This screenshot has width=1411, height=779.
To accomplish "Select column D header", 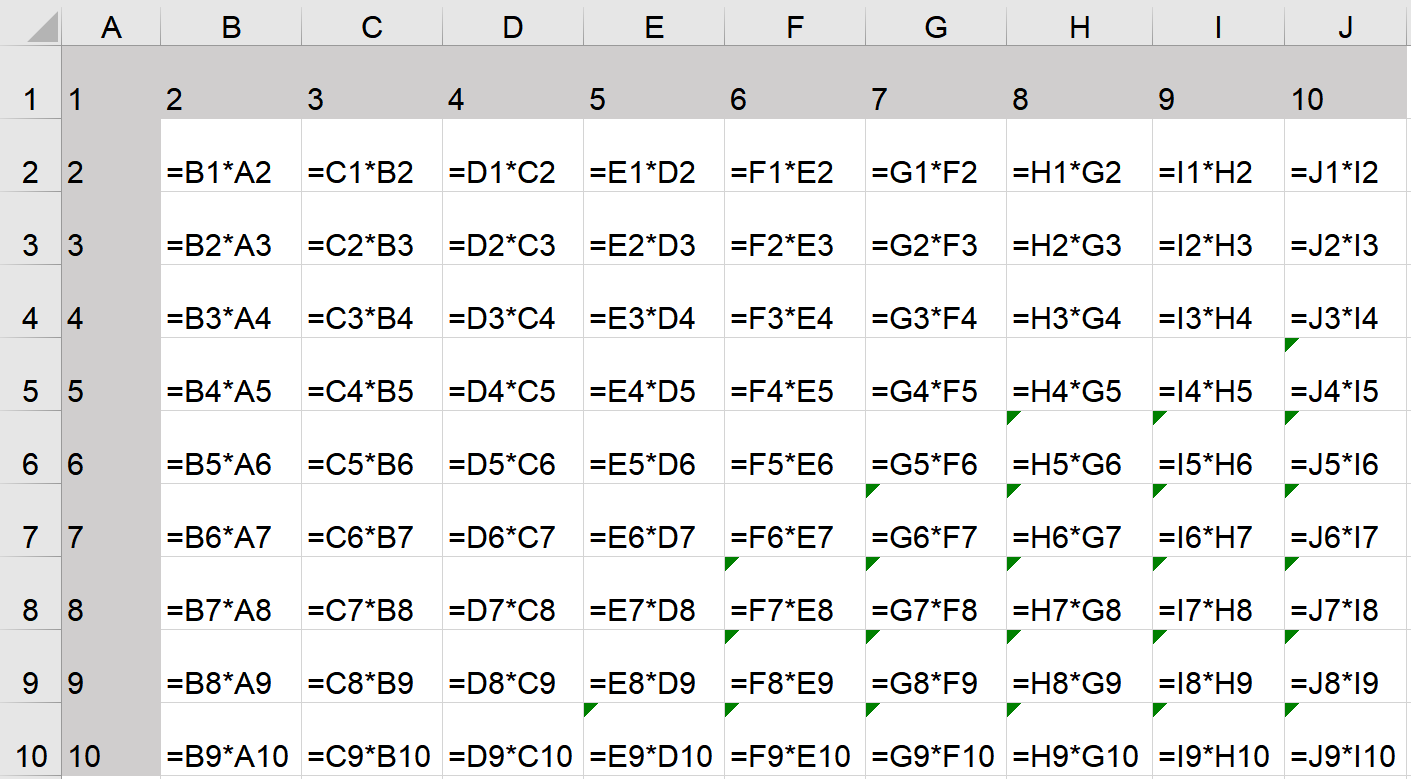I will [x=513, y=25].
